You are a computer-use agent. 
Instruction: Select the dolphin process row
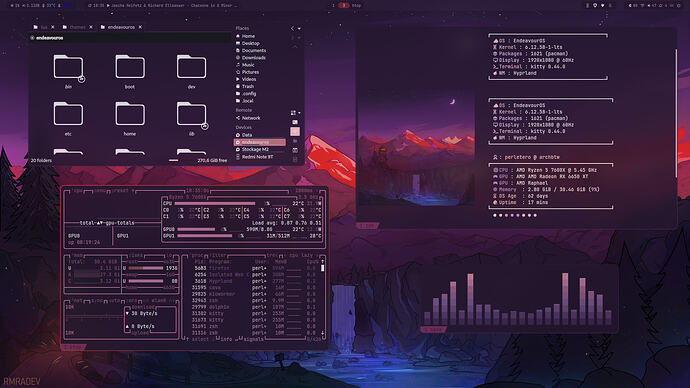click(255, 307)
